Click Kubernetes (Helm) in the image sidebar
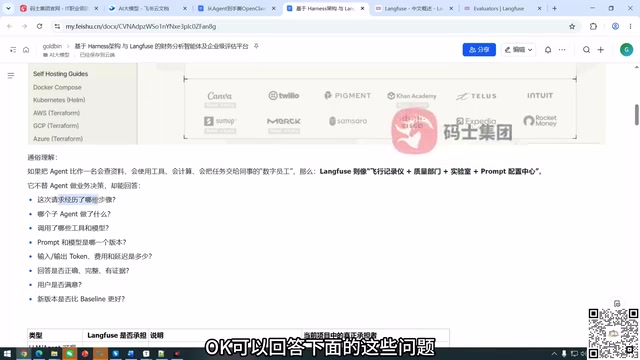 (x=59, y=100)
